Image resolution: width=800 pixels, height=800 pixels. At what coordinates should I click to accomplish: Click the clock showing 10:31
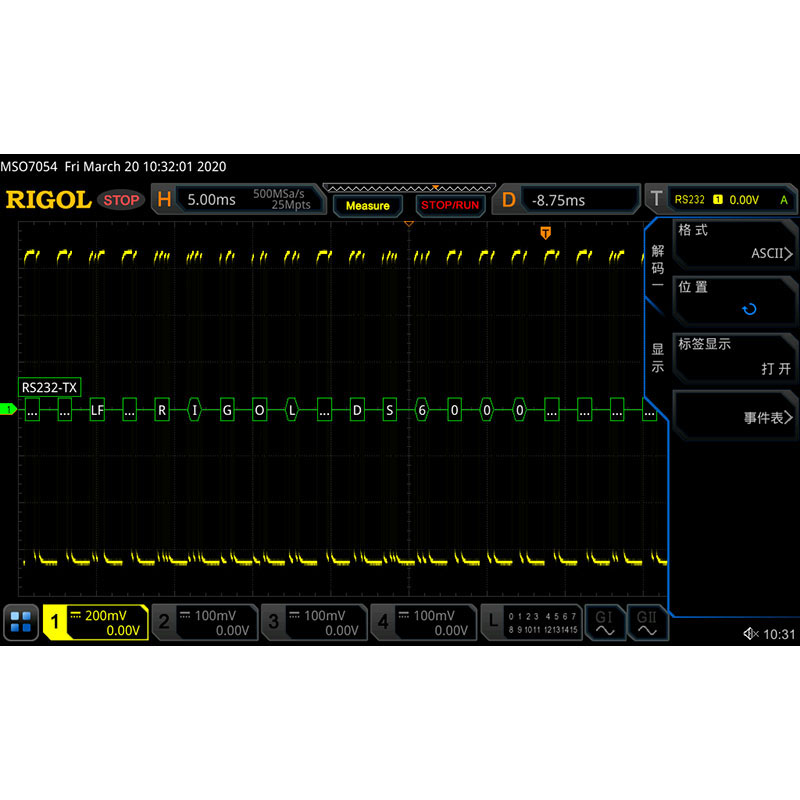(779, 634)
